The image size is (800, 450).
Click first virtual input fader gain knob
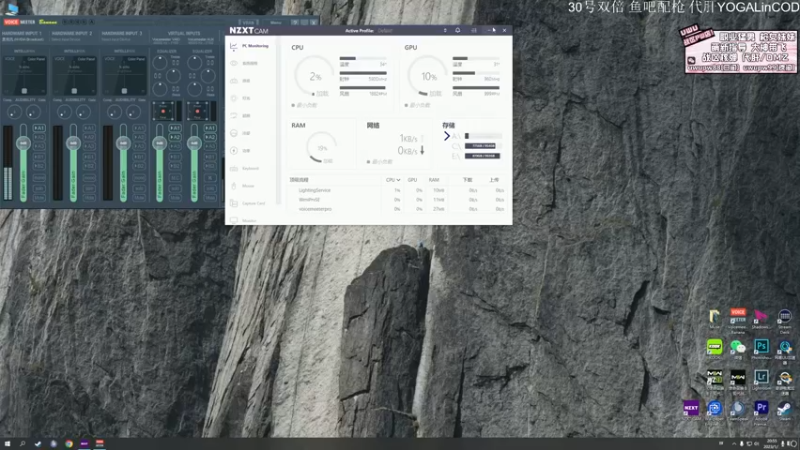coord(159,143)
